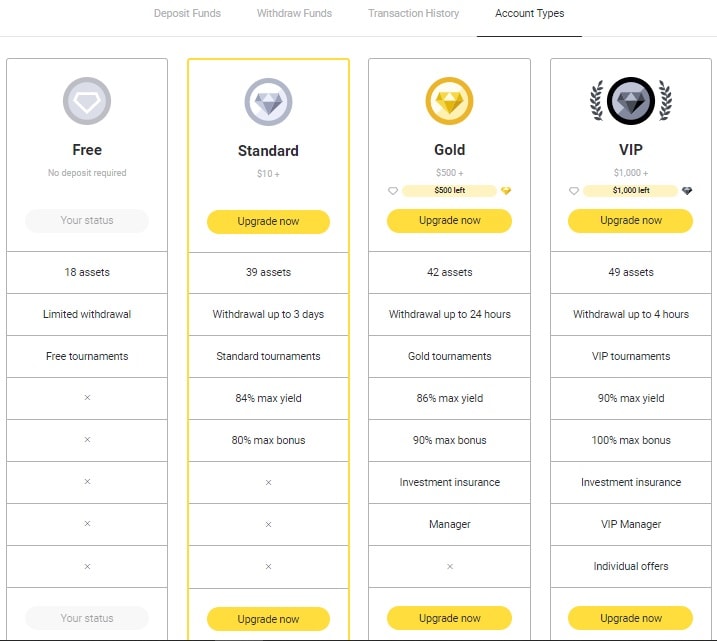Select the Account Types tab
This screenshot has height=641, width=717.
point(529,14)
